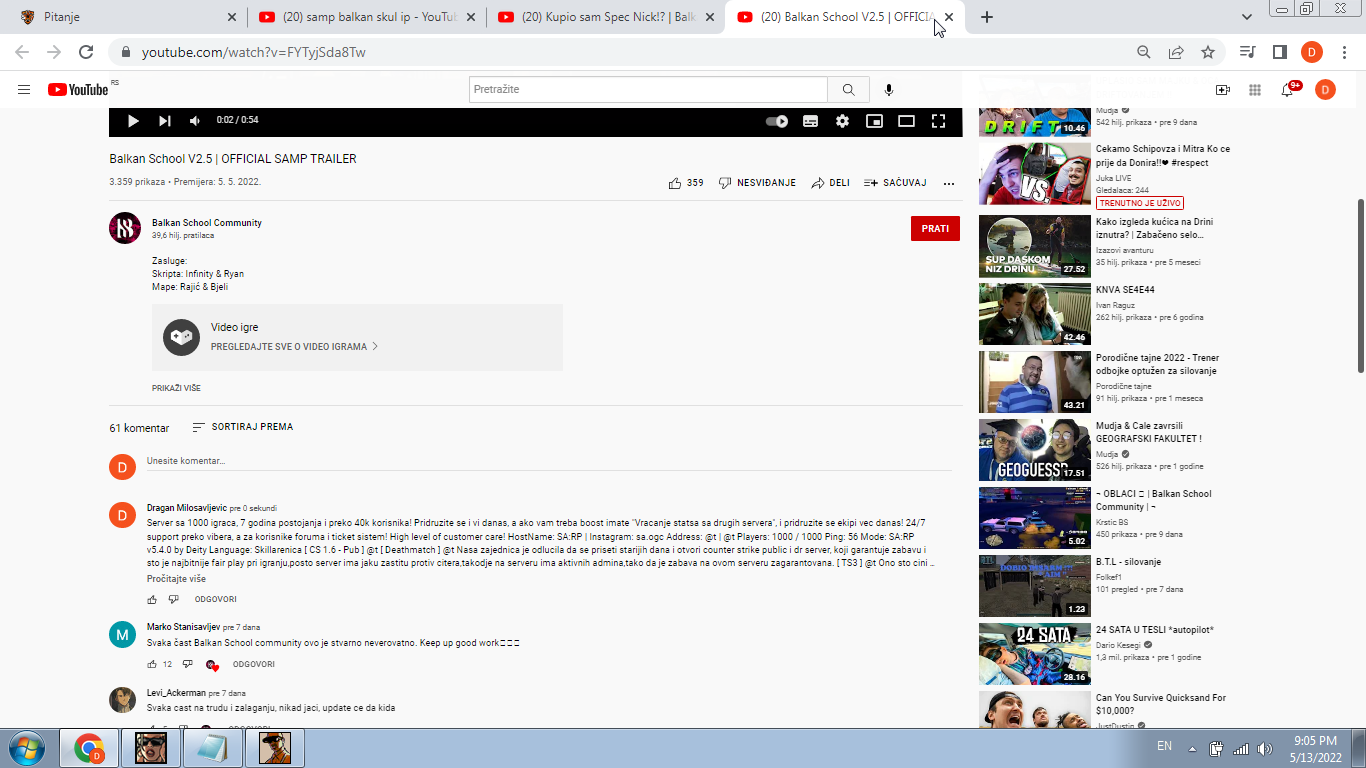Save video with SAČUVAJ button
1366x768 pixels.
(x=895, y=183)
